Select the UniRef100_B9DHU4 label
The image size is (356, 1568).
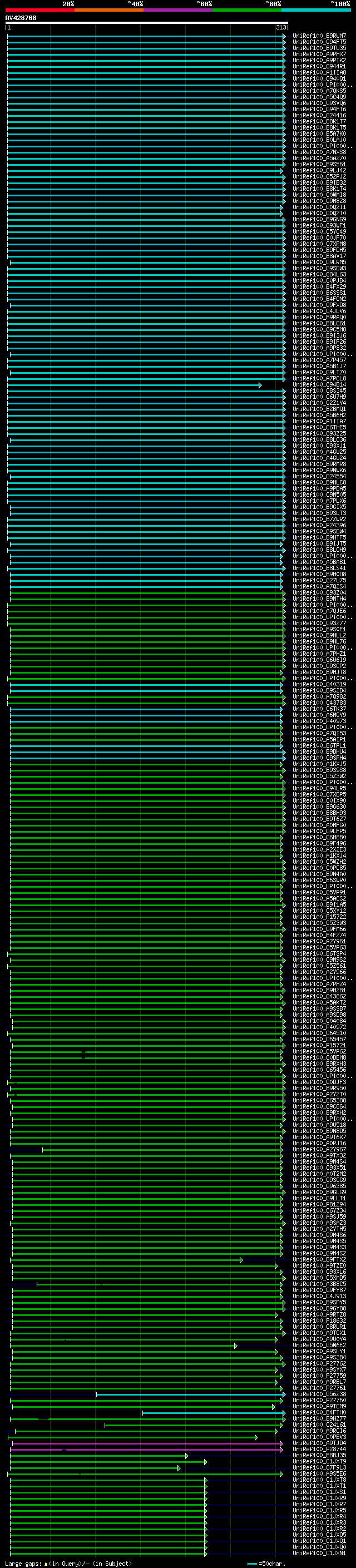coord(319,752)
